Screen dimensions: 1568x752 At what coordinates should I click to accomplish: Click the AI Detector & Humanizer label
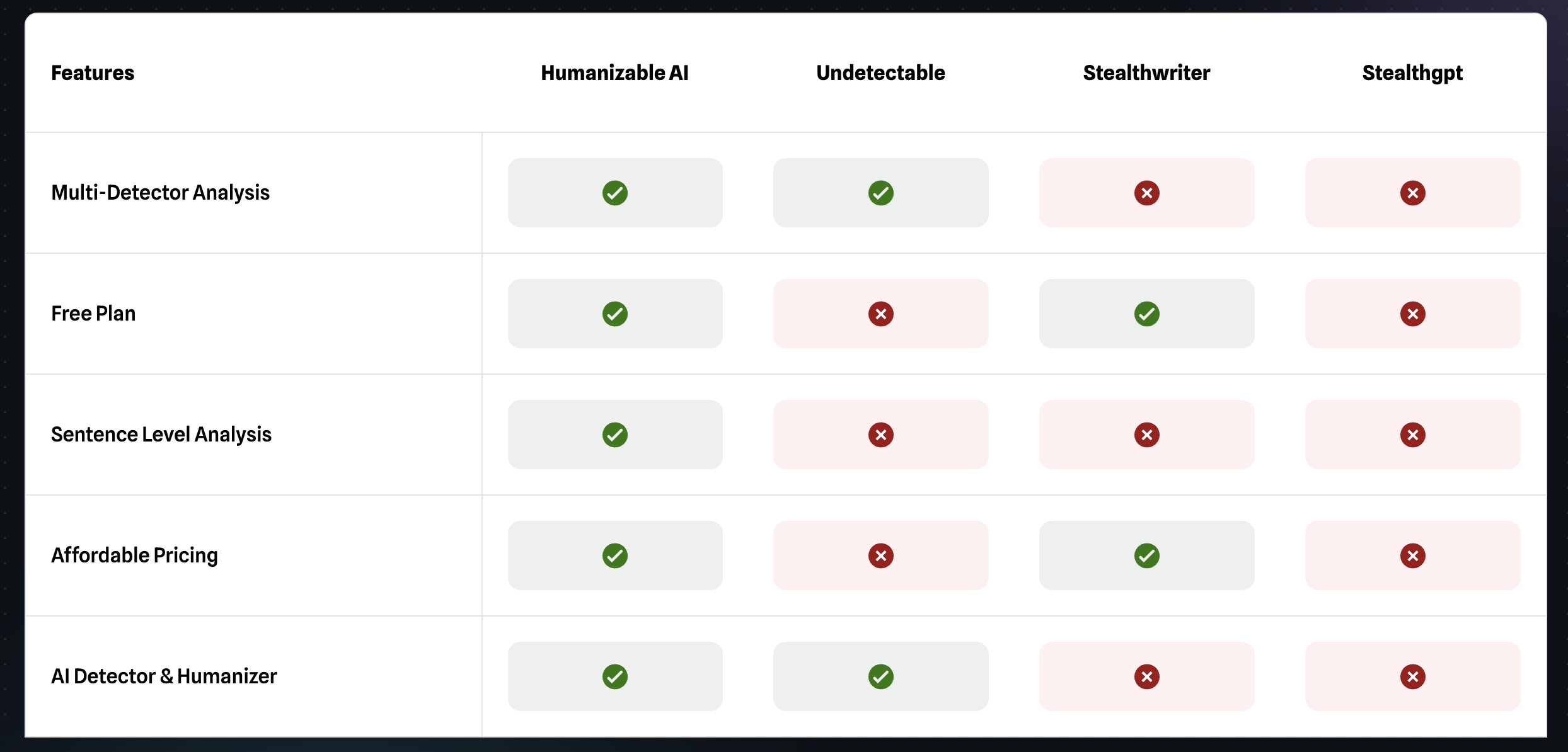(x=164, y=676)
